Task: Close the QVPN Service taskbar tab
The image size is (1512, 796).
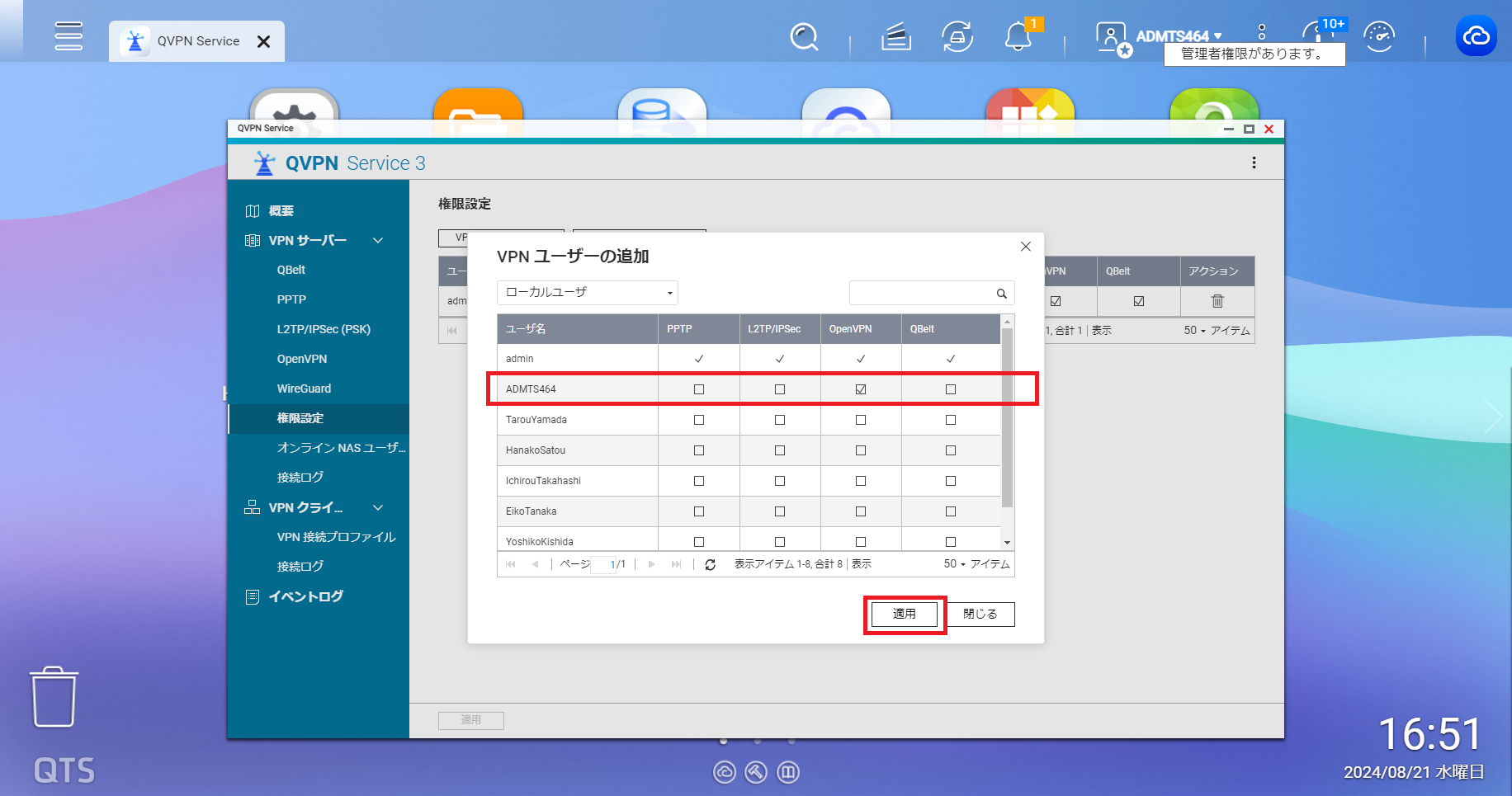Action: pos(263,41)
